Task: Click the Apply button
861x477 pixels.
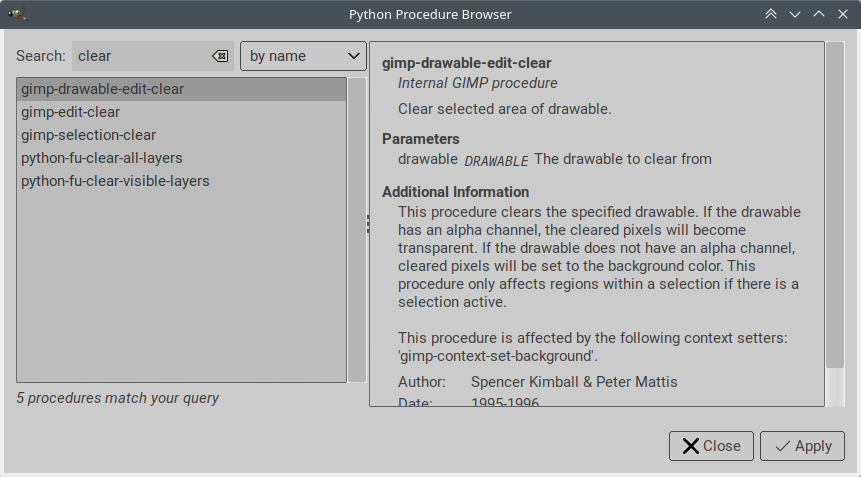Action: click(802, 446)
